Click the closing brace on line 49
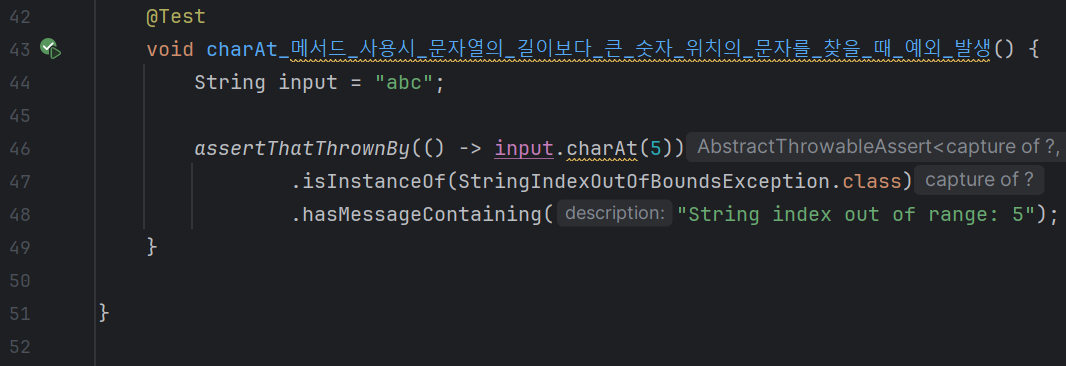The width and height of the screenshot is (1066, 366). tap(152, 247)
